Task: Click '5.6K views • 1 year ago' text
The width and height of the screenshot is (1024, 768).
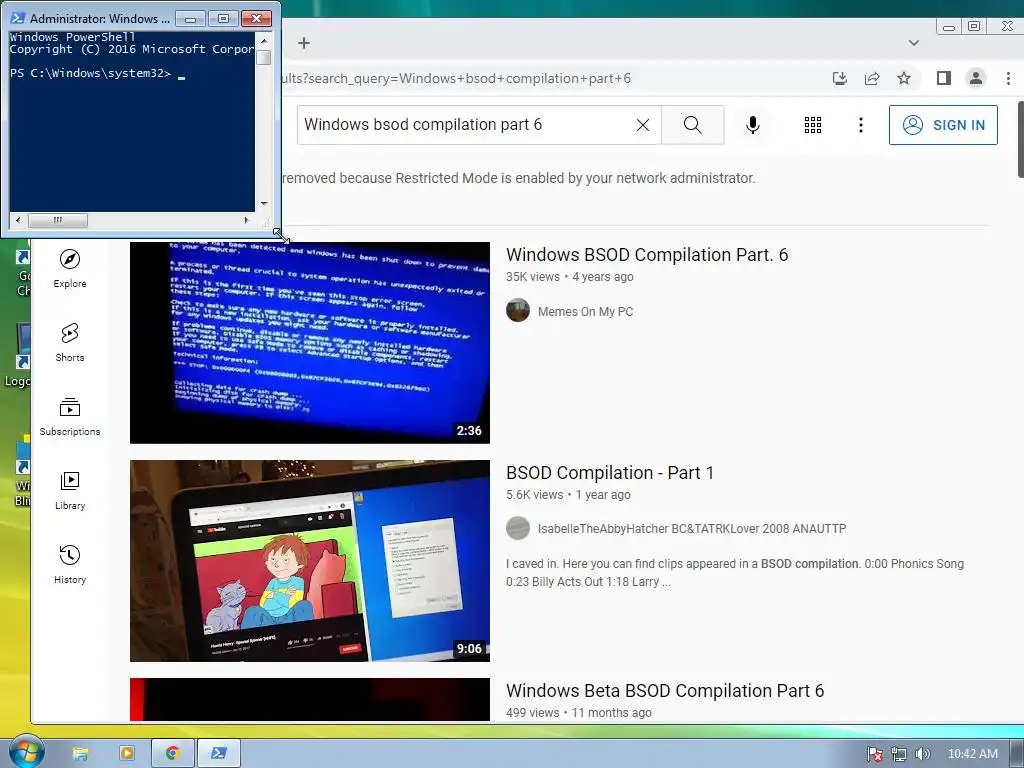Action: [568, 494]
